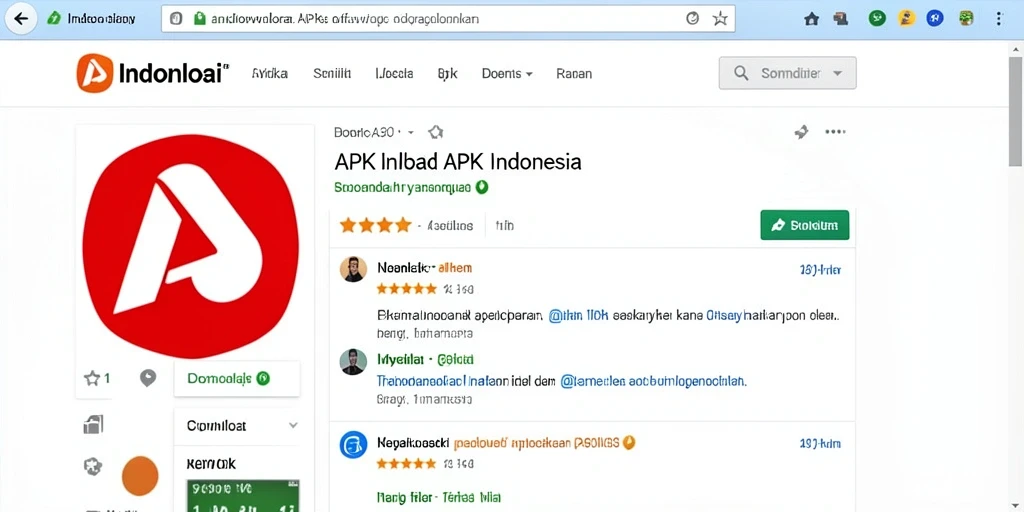Click the building icon in left sidebar

tap(93, 424)
